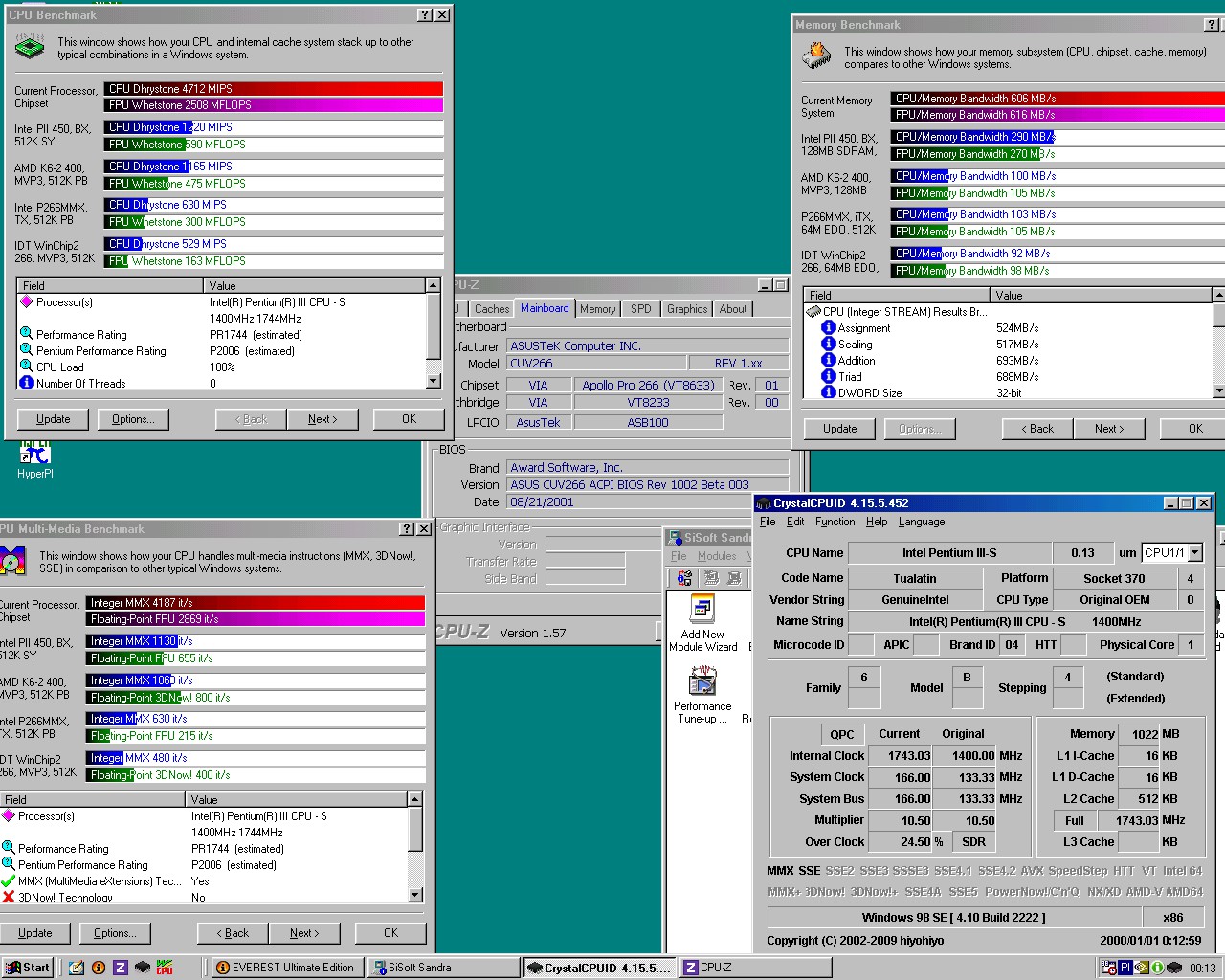Click the Field column header in CPU Benchmark list
Screen dimensions: 1225x980
click(x=112, y=285)
